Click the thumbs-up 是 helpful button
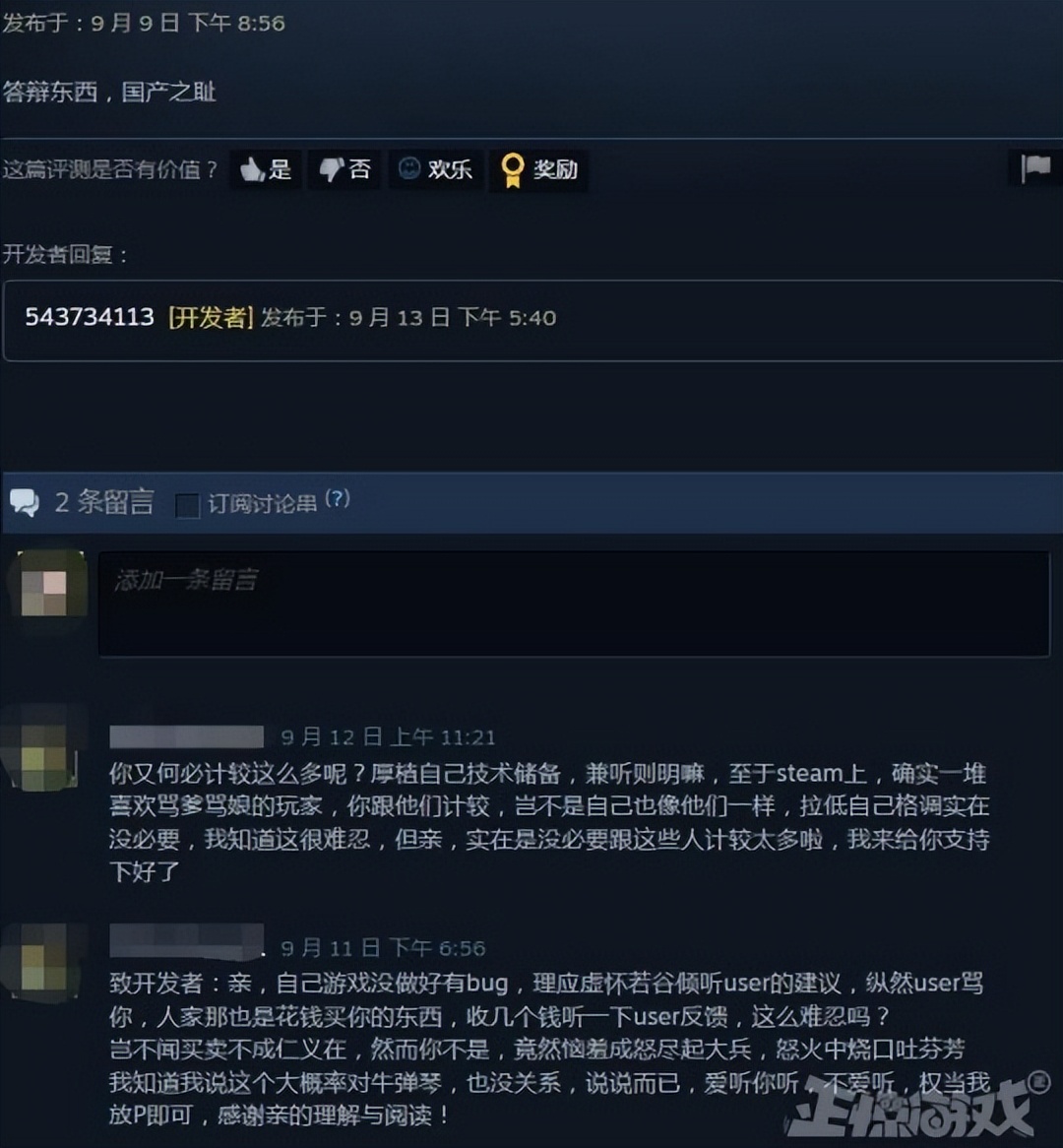 coord(266,169)
